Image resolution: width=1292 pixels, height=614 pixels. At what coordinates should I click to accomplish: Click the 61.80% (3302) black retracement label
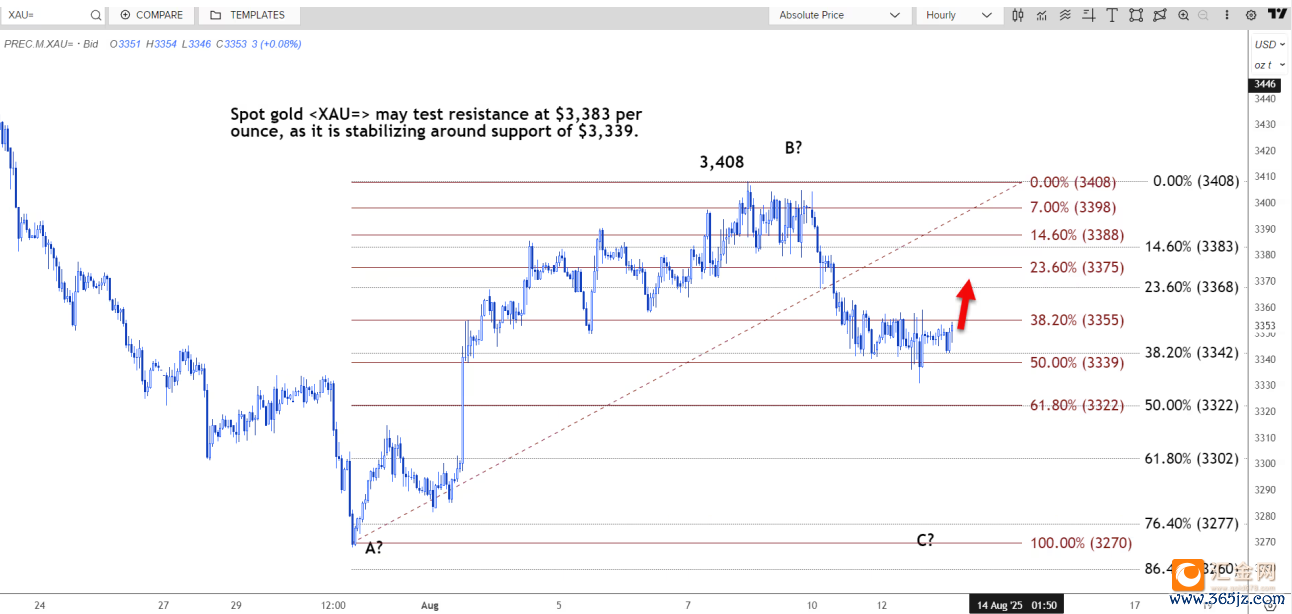click(x=1192, y=458)
